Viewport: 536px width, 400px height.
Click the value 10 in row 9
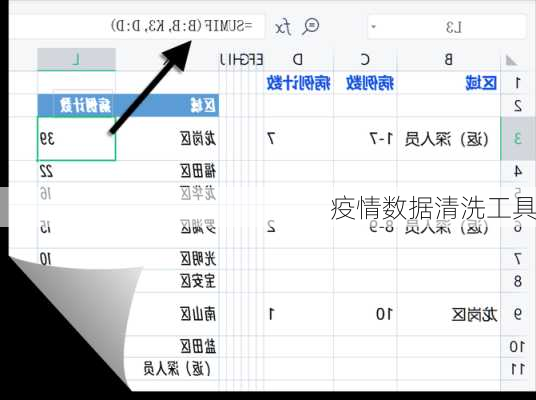(x=365, y=314)
